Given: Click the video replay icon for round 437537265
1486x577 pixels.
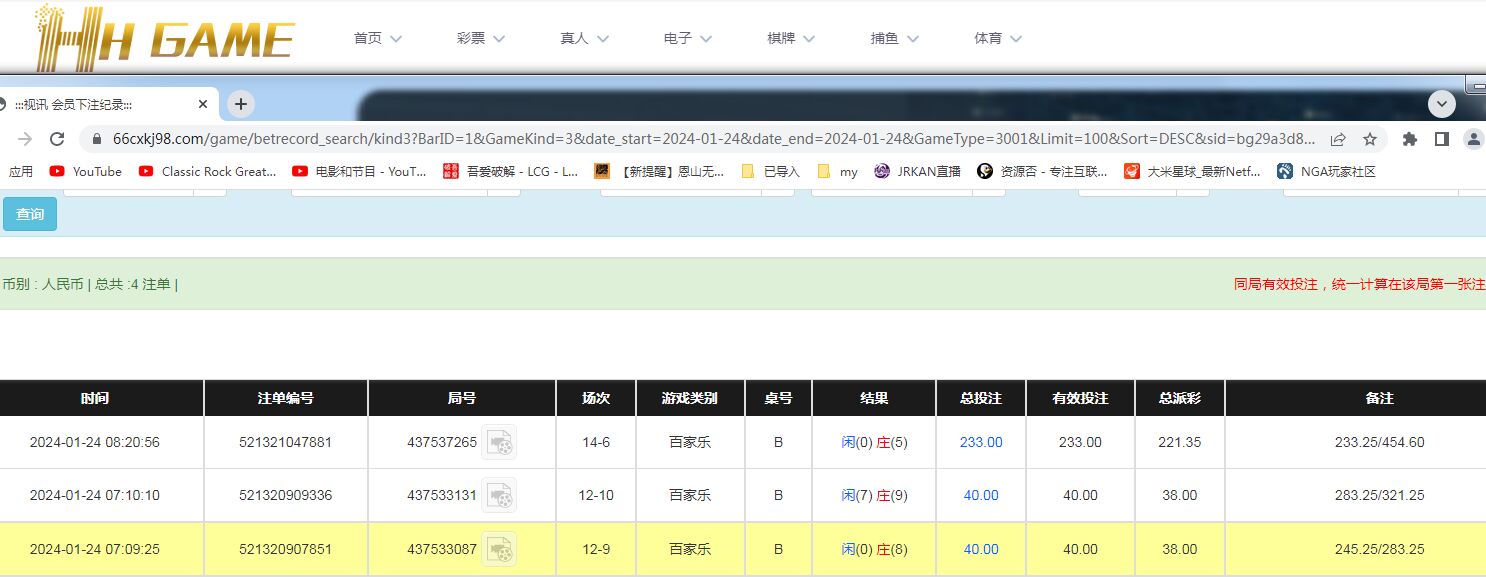Looking at the screenshot, I should click(499, 442).
